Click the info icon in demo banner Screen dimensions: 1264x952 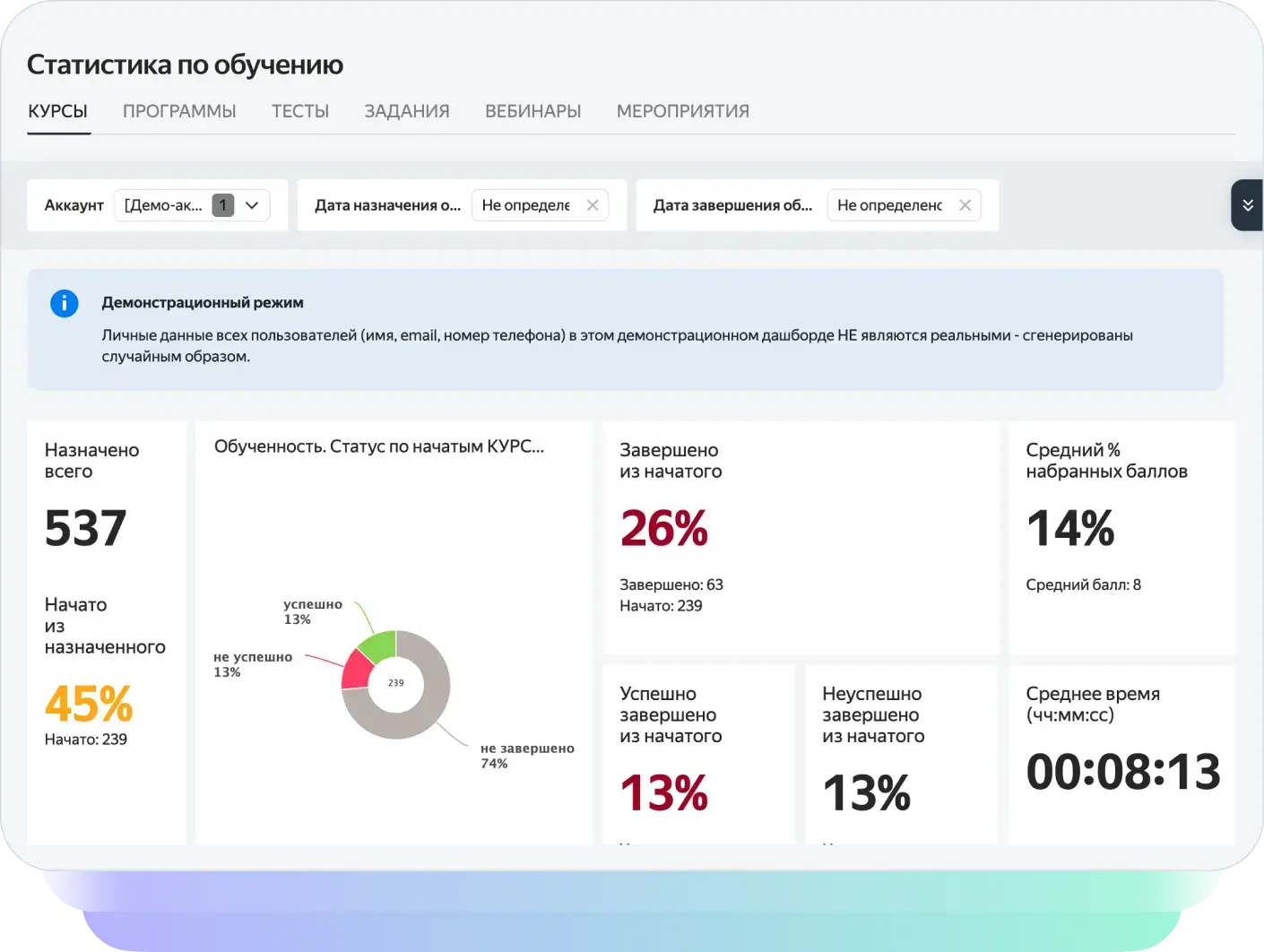[65, 303]
